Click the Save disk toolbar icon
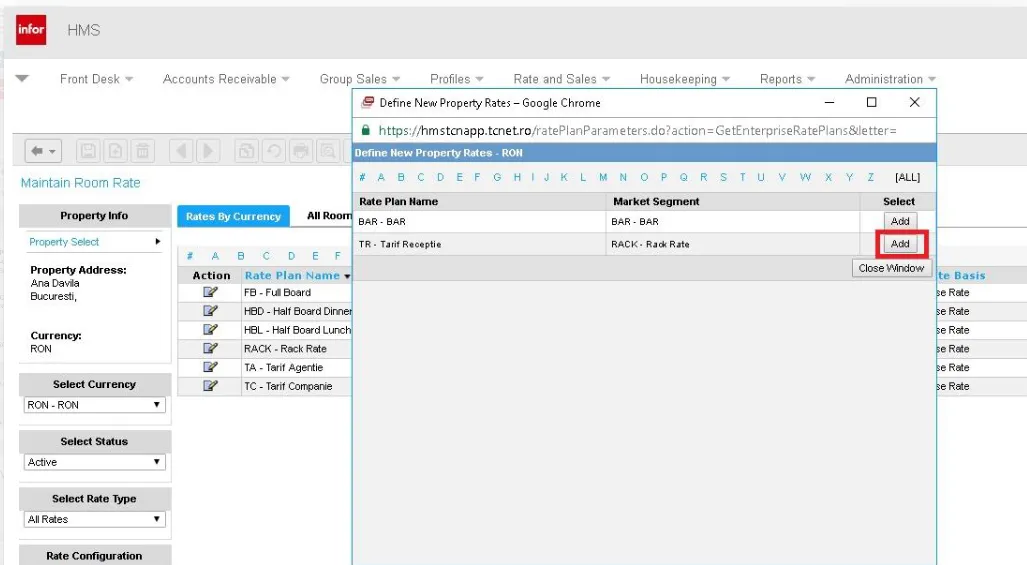1027x565 pixels. coord(88,151)
